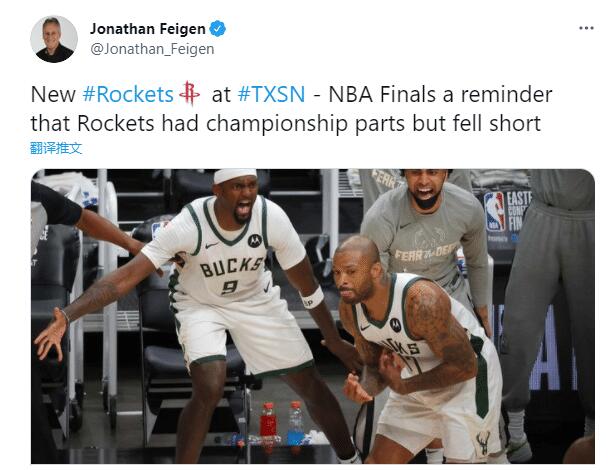The height and width of the screenshot is (470, 608).
Task: Click the man in gray Fear the Deer shirt
Action: tap(425, 233)
